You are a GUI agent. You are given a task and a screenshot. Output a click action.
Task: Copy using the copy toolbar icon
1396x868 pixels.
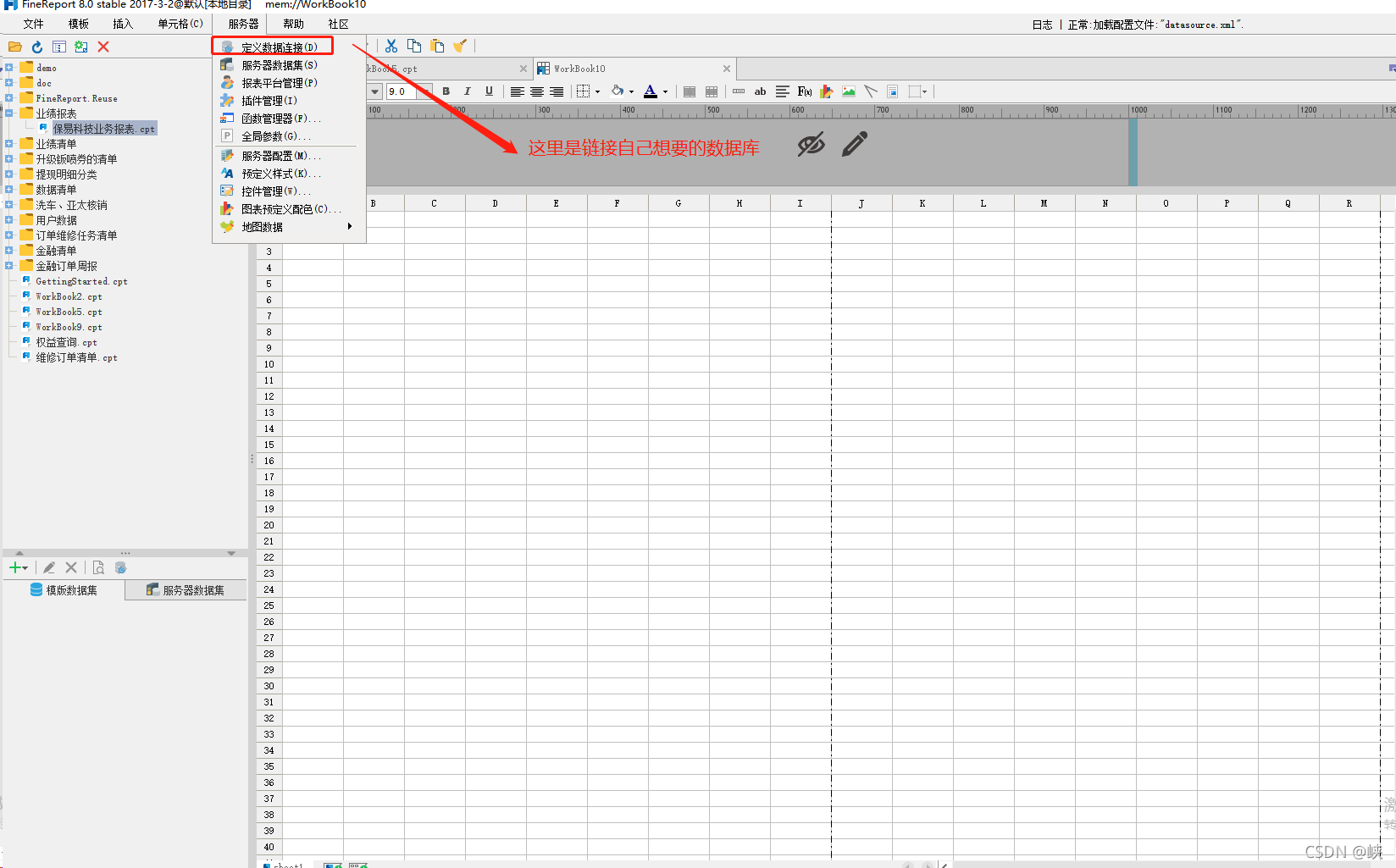[x=414, y=47]
